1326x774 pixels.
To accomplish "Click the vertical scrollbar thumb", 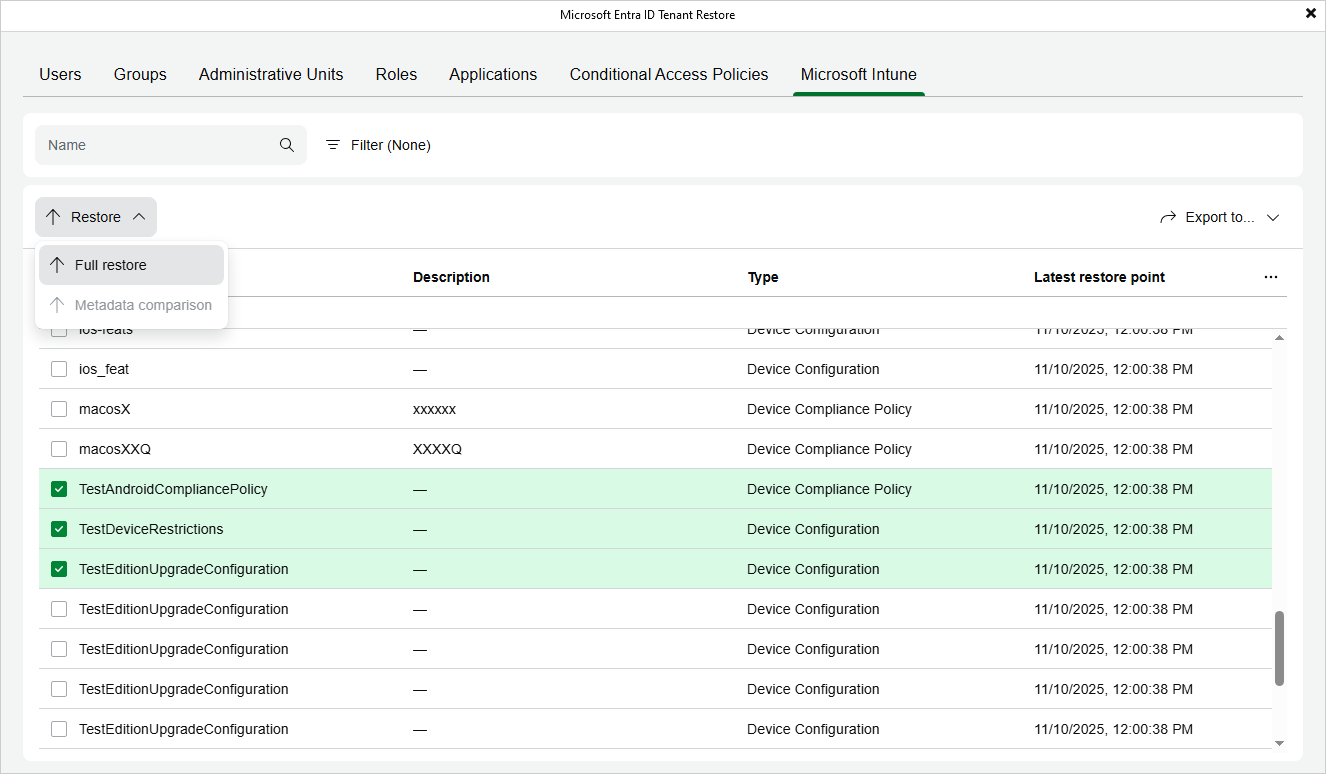I will tap(1279, 648).
